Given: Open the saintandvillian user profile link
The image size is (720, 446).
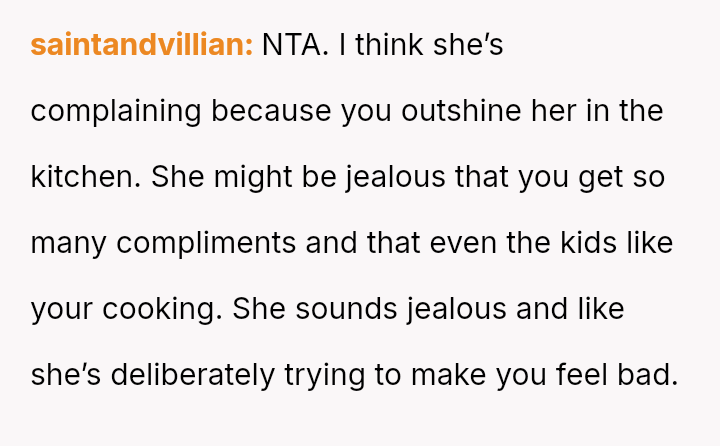Looking at the screenshot, I should tap(141, 46).
